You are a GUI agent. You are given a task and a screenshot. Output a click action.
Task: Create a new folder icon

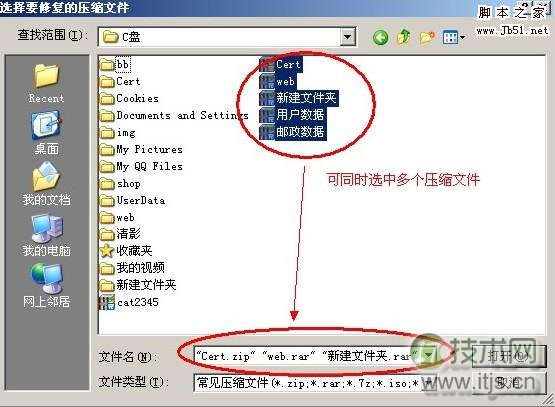click(427, 37)
